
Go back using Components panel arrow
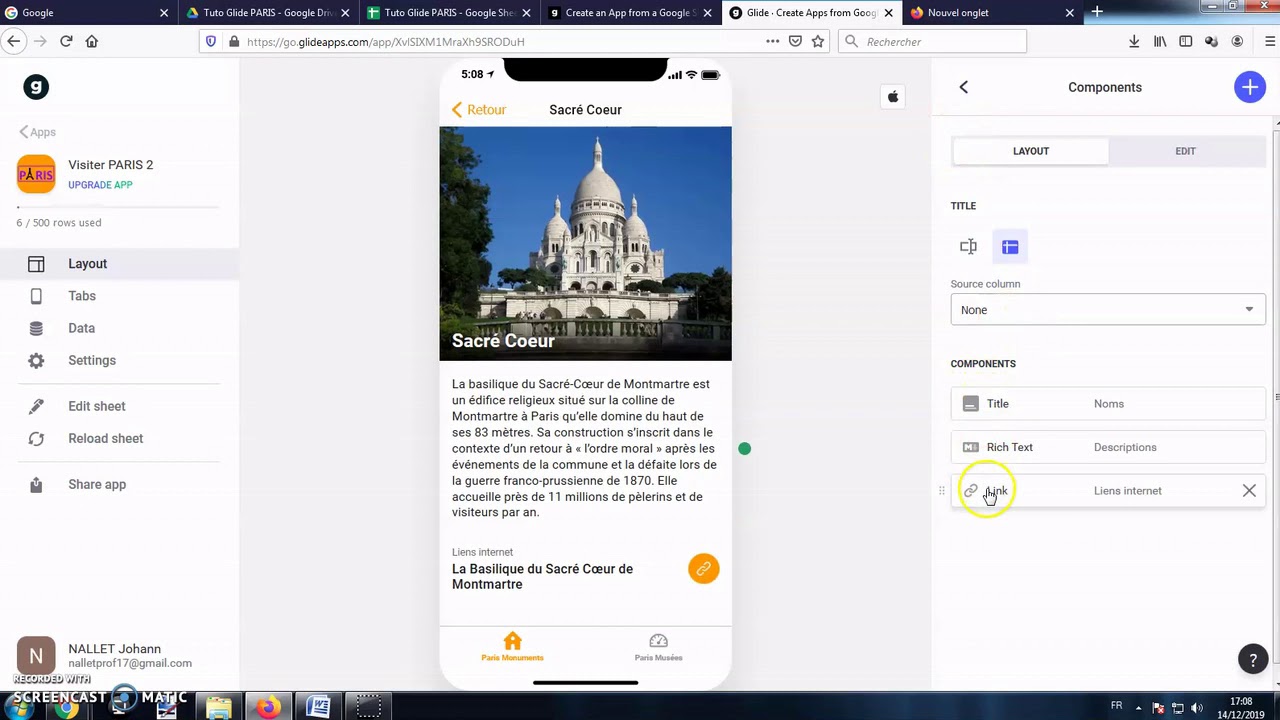click(x=964, y=87)
